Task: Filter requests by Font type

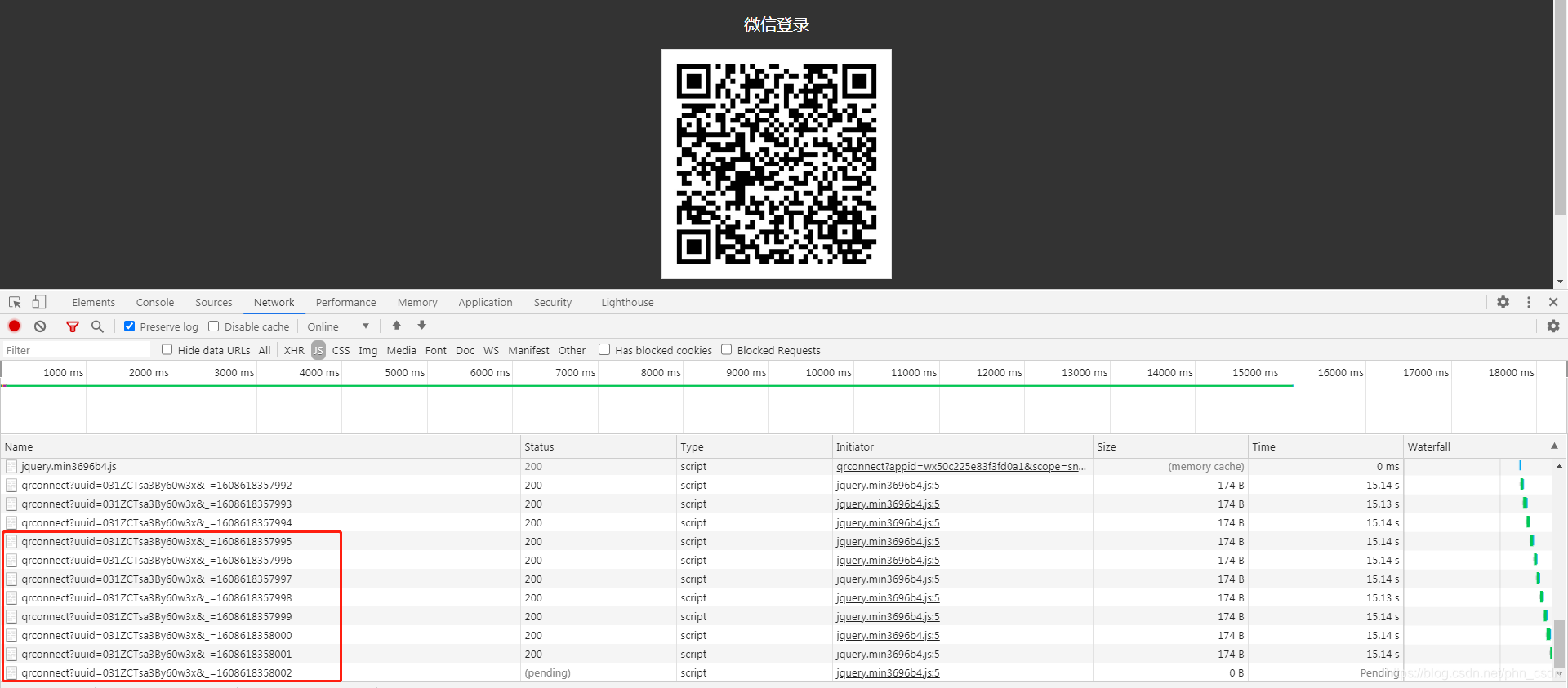Action: 436,351
